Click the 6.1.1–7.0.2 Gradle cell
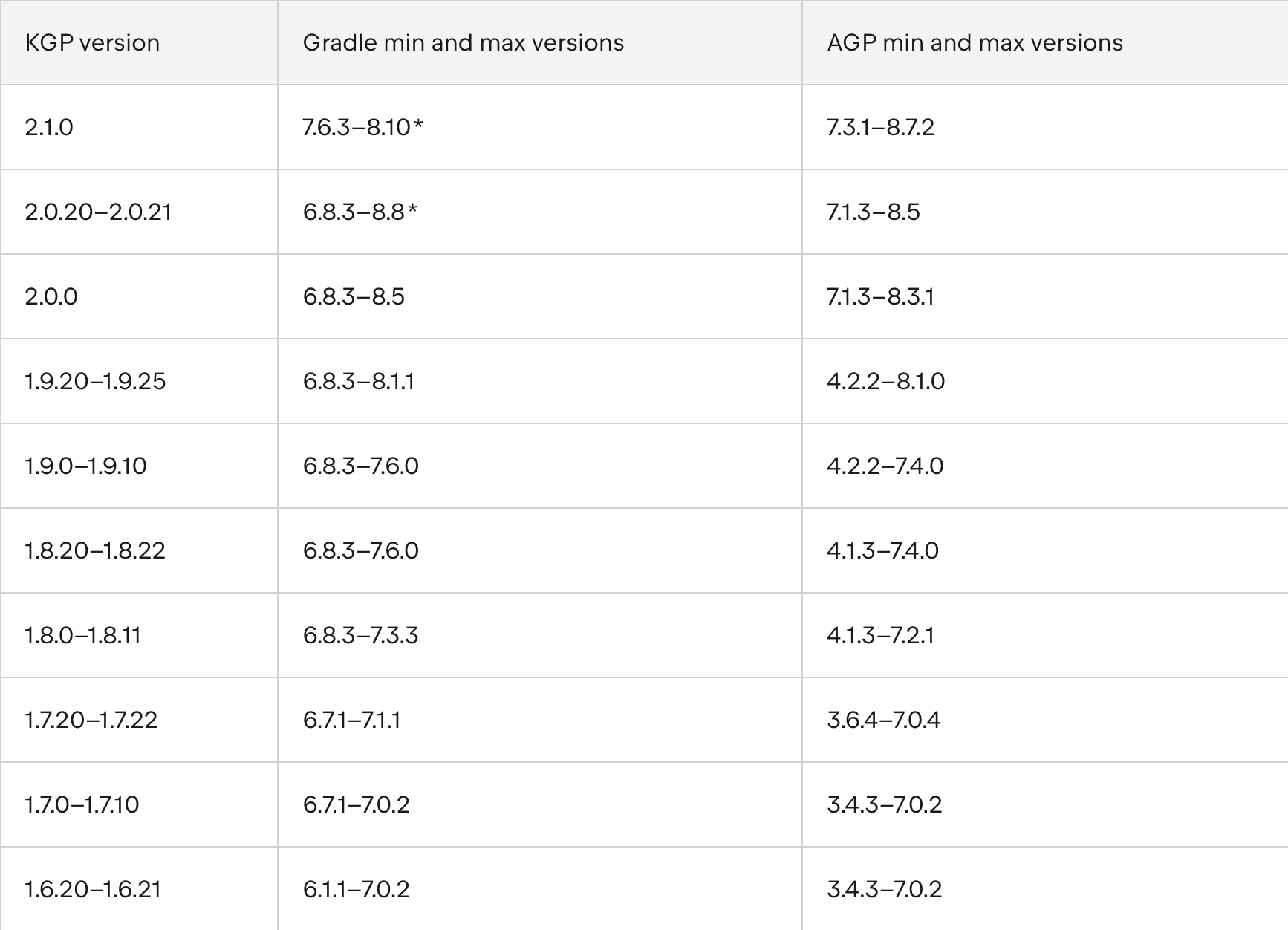This screenshot has width=1288, height=930. coord(540,888)
